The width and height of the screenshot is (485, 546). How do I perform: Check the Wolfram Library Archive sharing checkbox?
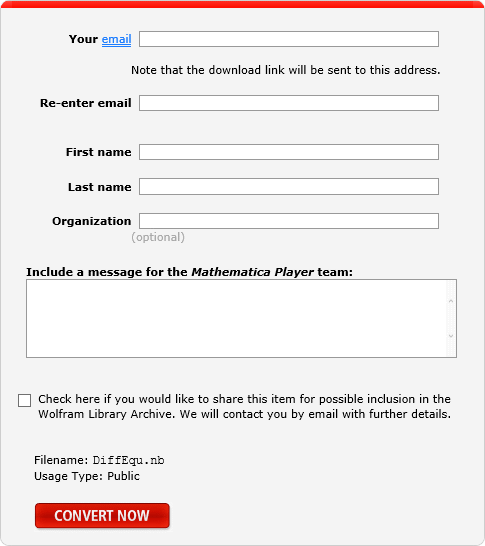[x=24, y=400]
